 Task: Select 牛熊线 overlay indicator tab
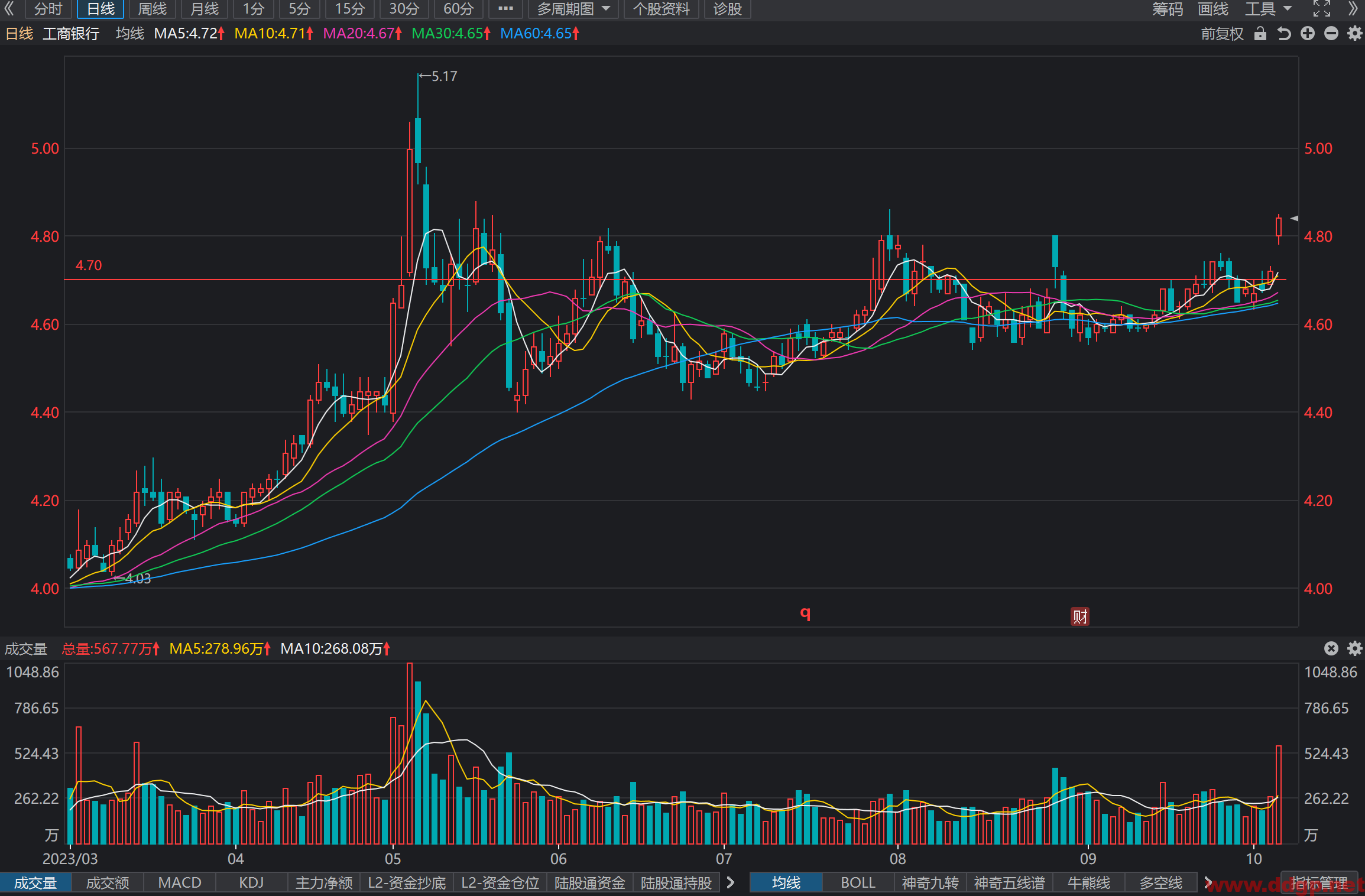point(1088,882)
